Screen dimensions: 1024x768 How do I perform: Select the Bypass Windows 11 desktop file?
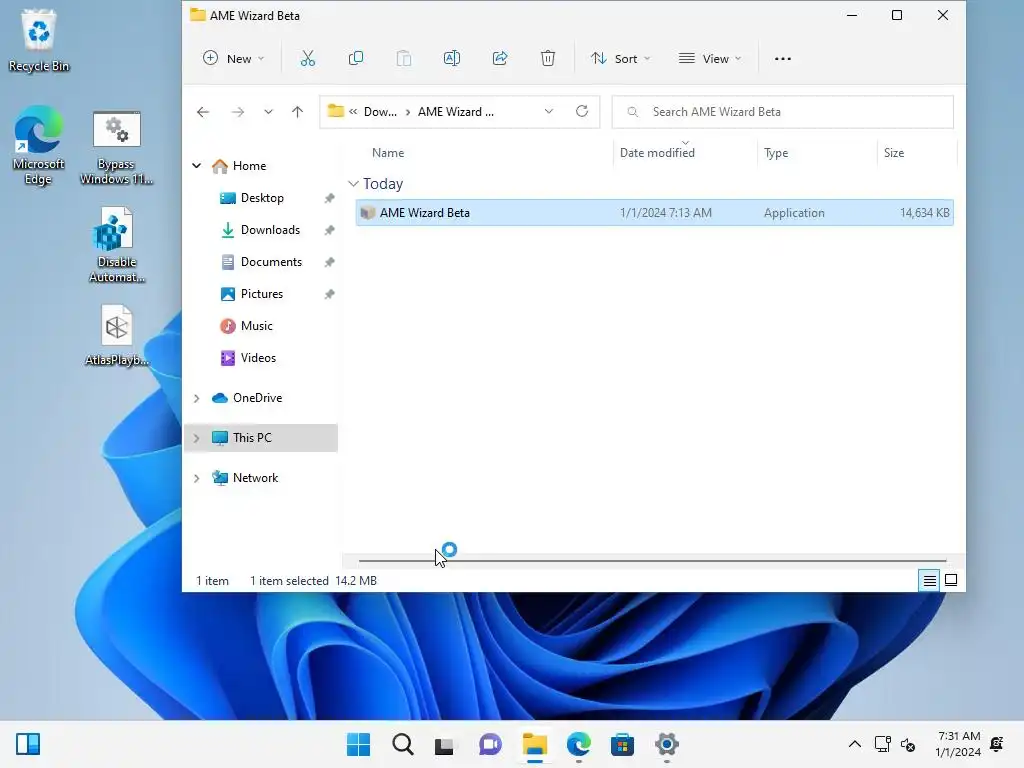pyautogui.click(x=116, y=148)
